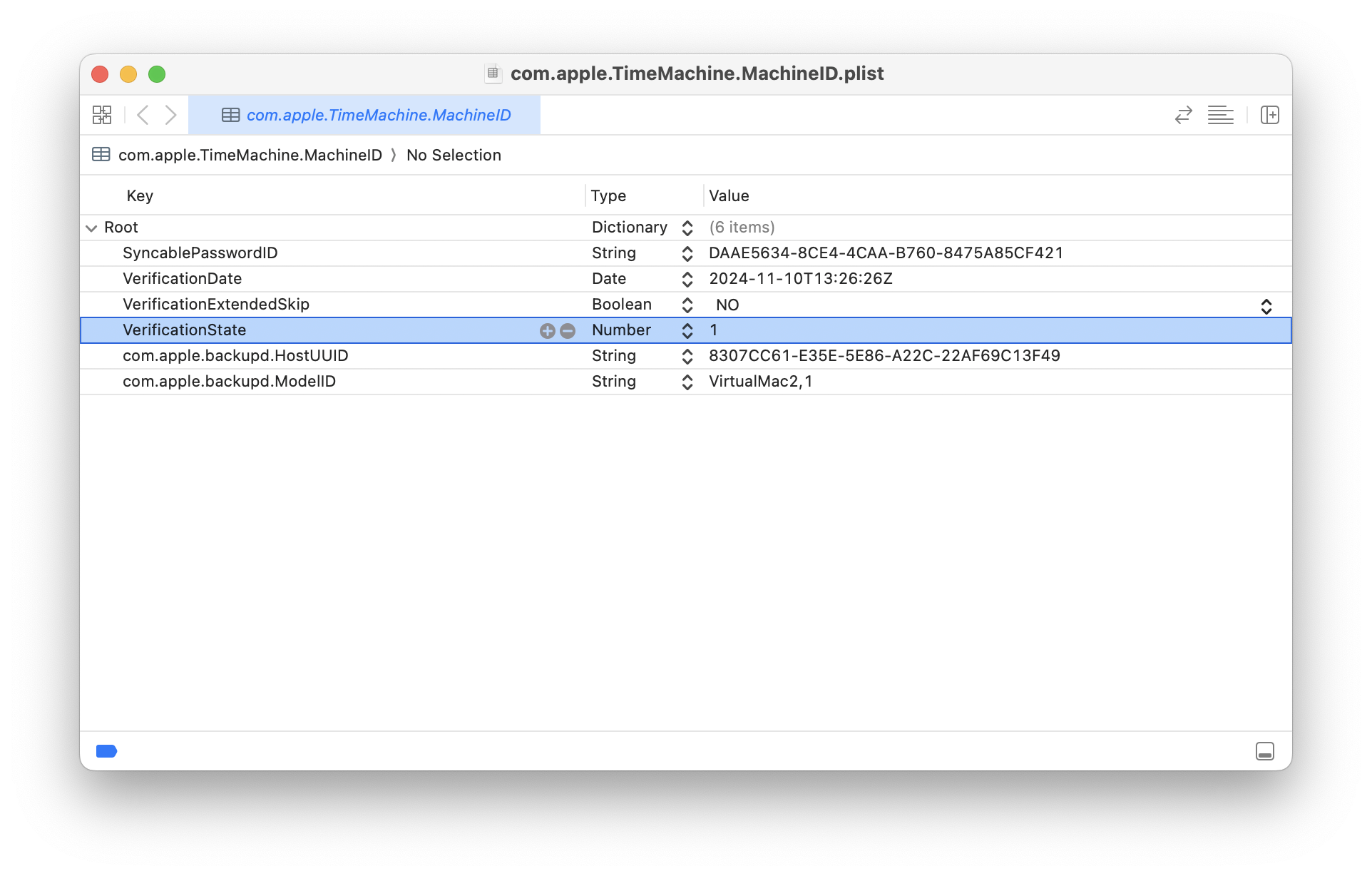The width and height of the screenshot is (1372, 876).
Task: Toggle the Number type control for VerificationState
Action: [x=687, y=330]
